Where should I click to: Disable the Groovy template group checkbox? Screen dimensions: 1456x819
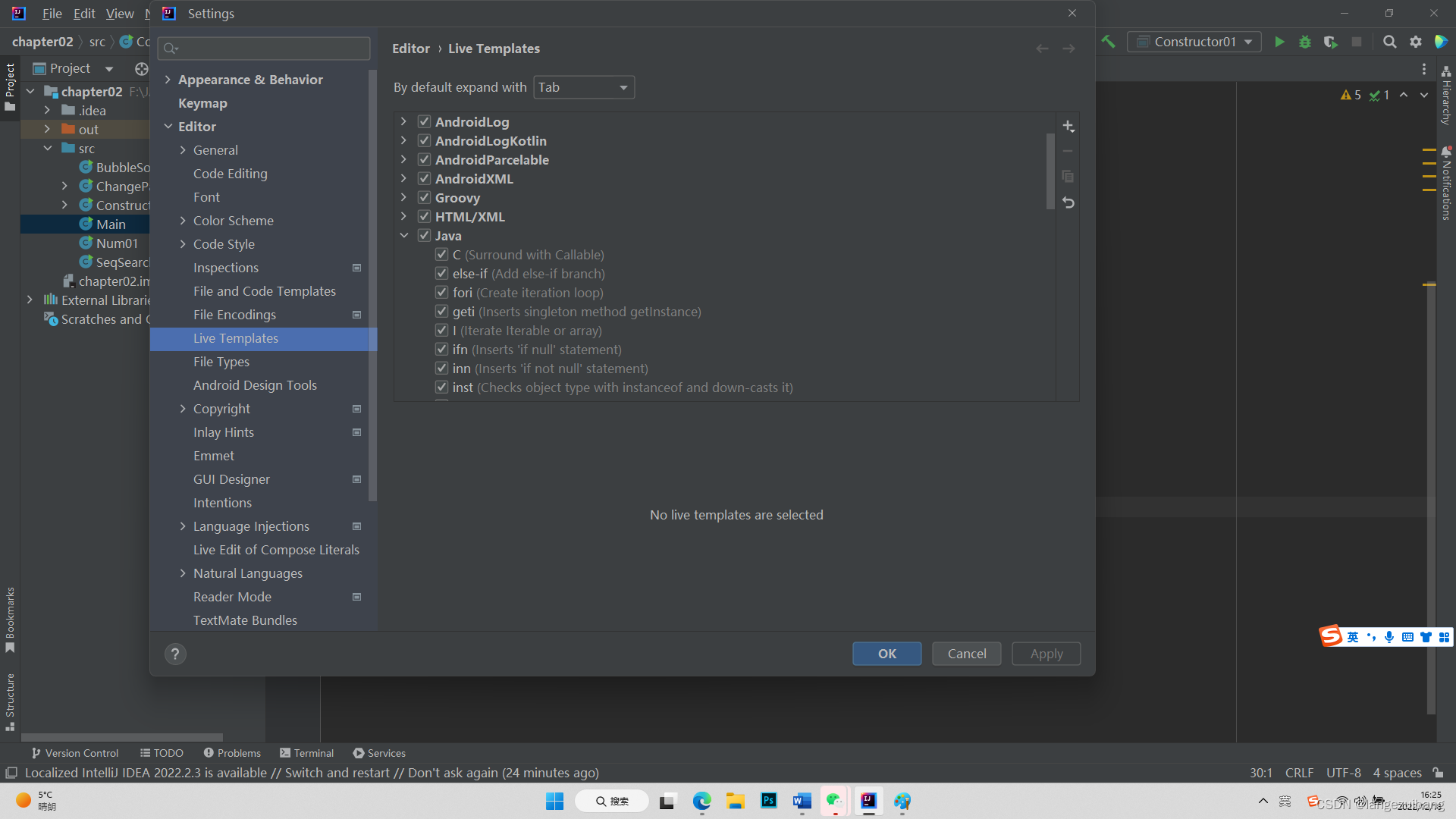point(425,198)
